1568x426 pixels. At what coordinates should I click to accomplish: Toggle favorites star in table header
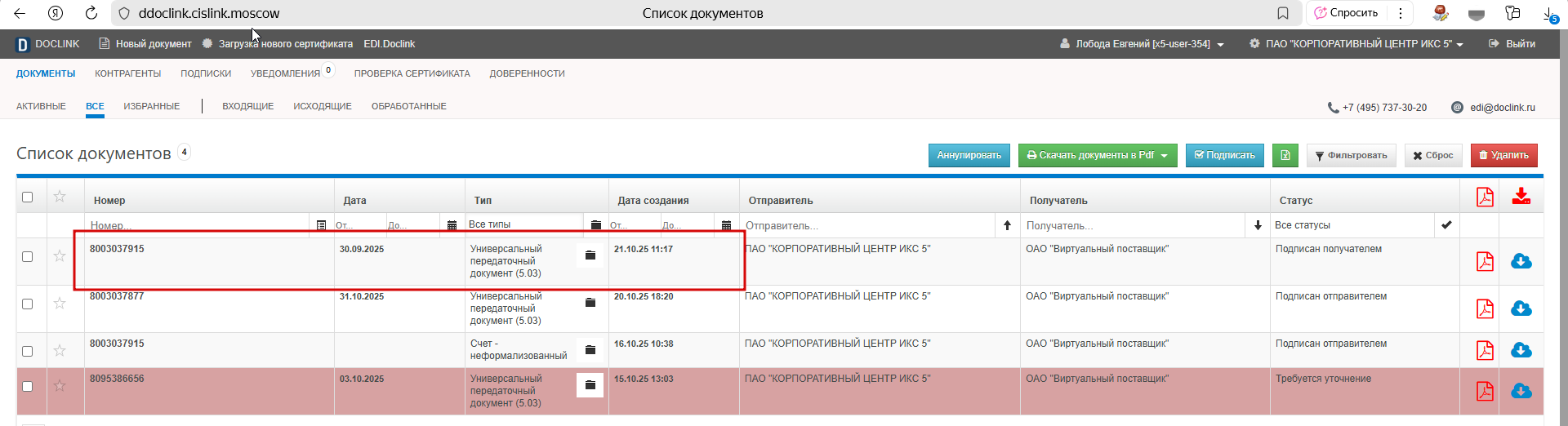point(60,196)
